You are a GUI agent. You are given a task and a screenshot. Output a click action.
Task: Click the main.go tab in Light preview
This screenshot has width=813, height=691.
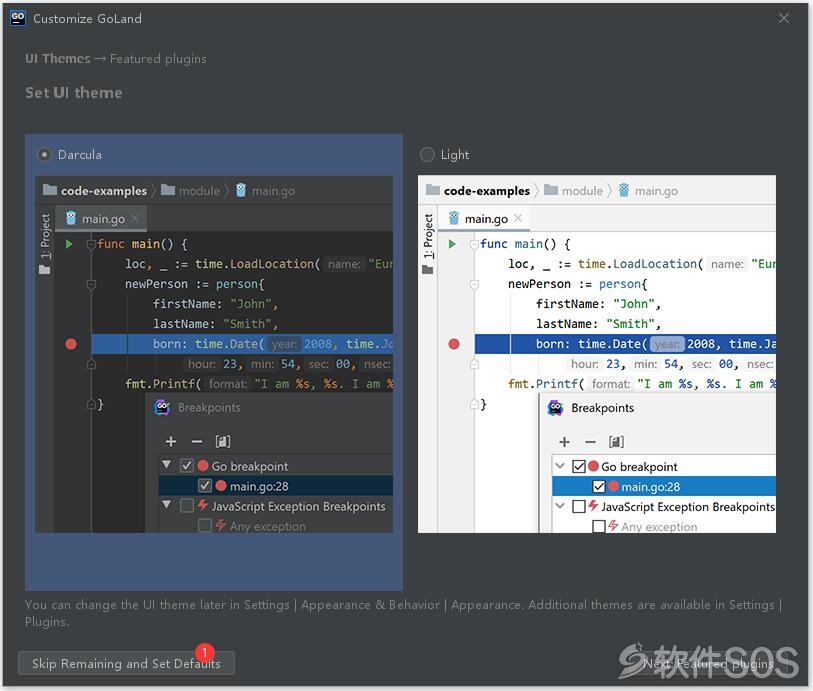click(x=485, y=219)
